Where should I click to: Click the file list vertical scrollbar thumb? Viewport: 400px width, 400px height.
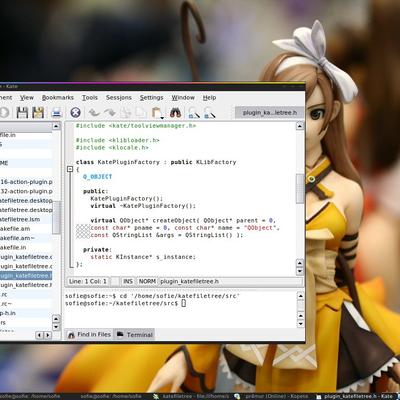click(x=56, y=217)
